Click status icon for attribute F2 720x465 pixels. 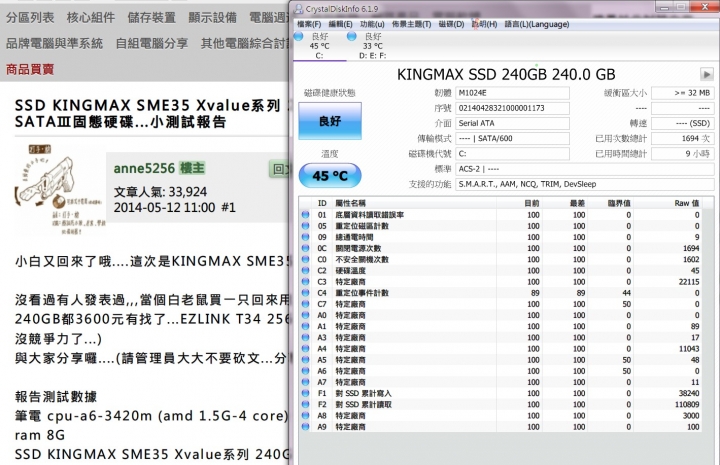[x=305, y=404]
